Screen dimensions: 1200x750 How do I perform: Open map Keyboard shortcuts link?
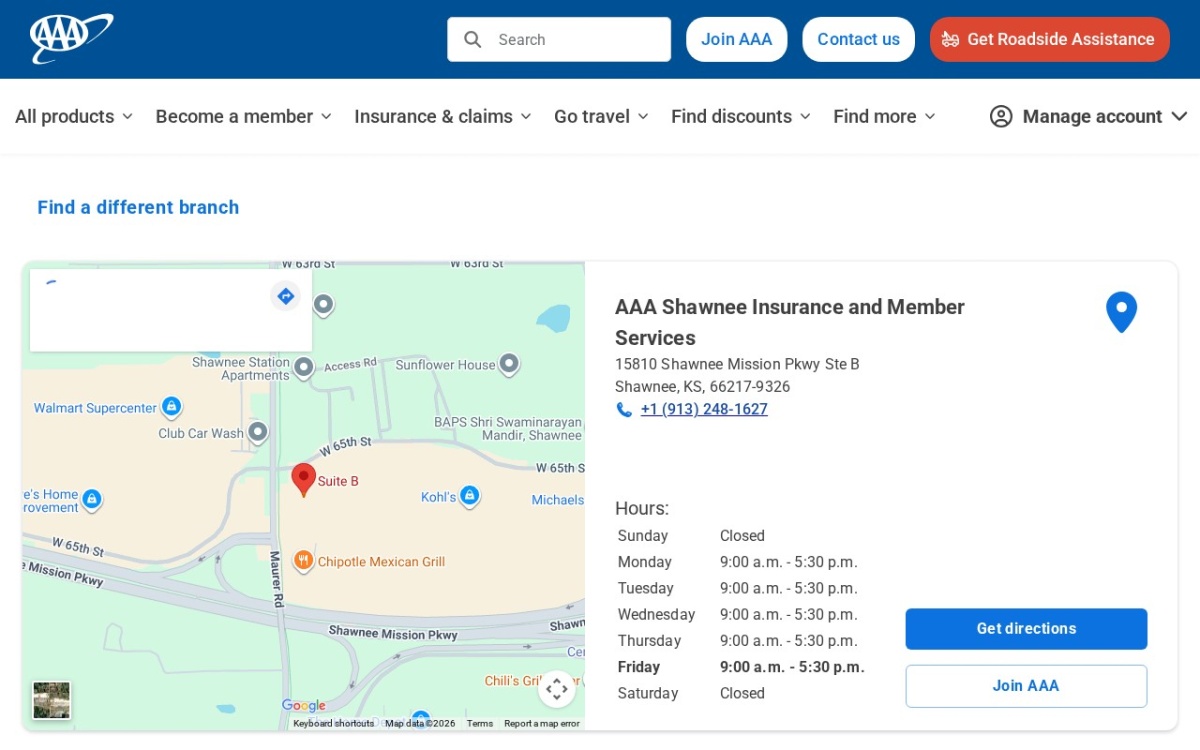[x=333, y=723]
